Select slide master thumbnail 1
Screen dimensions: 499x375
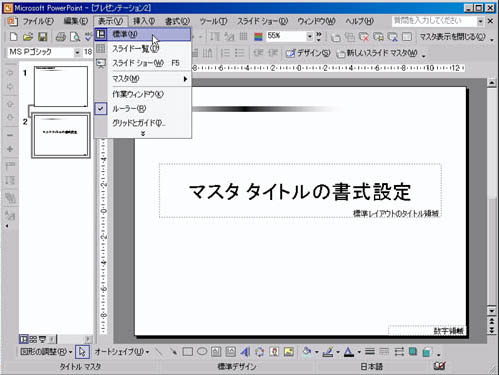point(61,86)
